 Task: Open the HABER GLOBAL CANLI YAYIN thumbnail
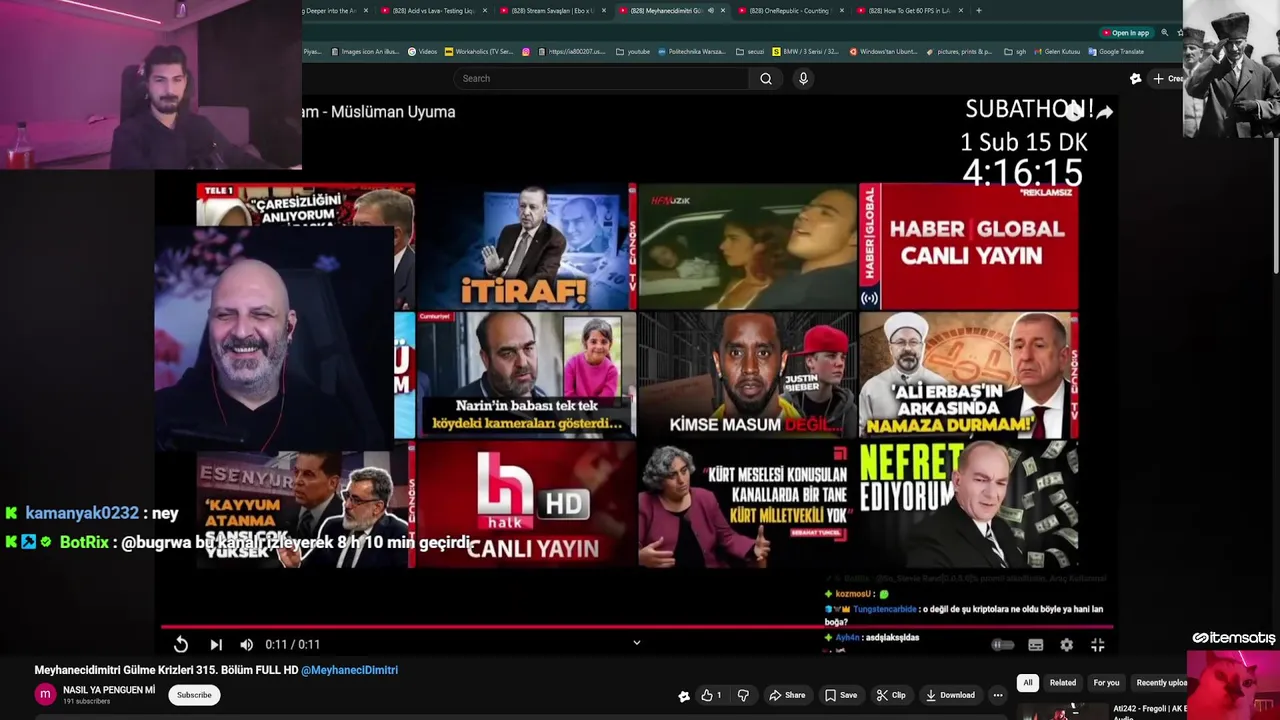969,247
